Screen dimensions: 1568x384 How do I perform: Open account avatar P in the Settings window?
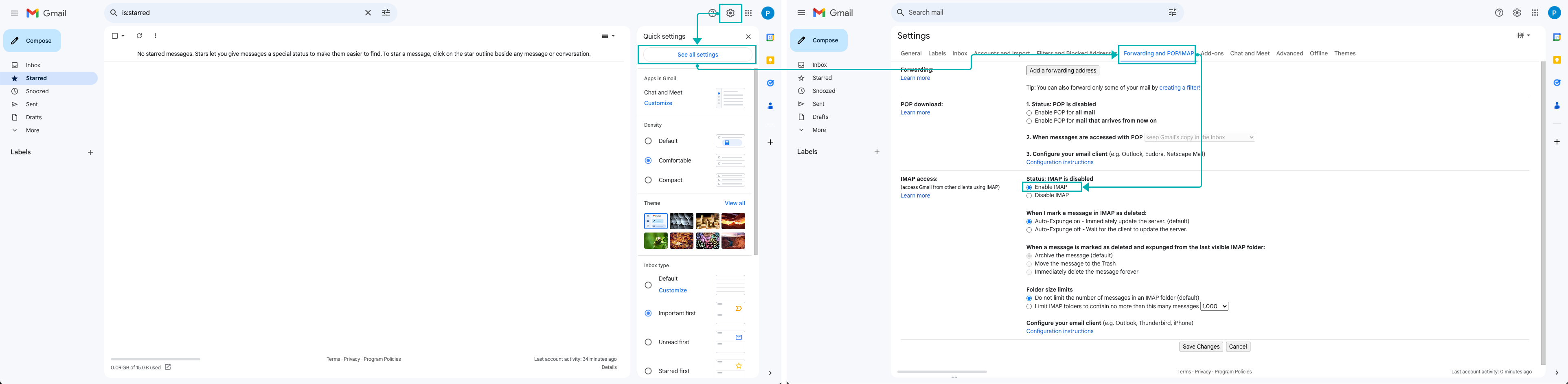tap(1554, 13)
